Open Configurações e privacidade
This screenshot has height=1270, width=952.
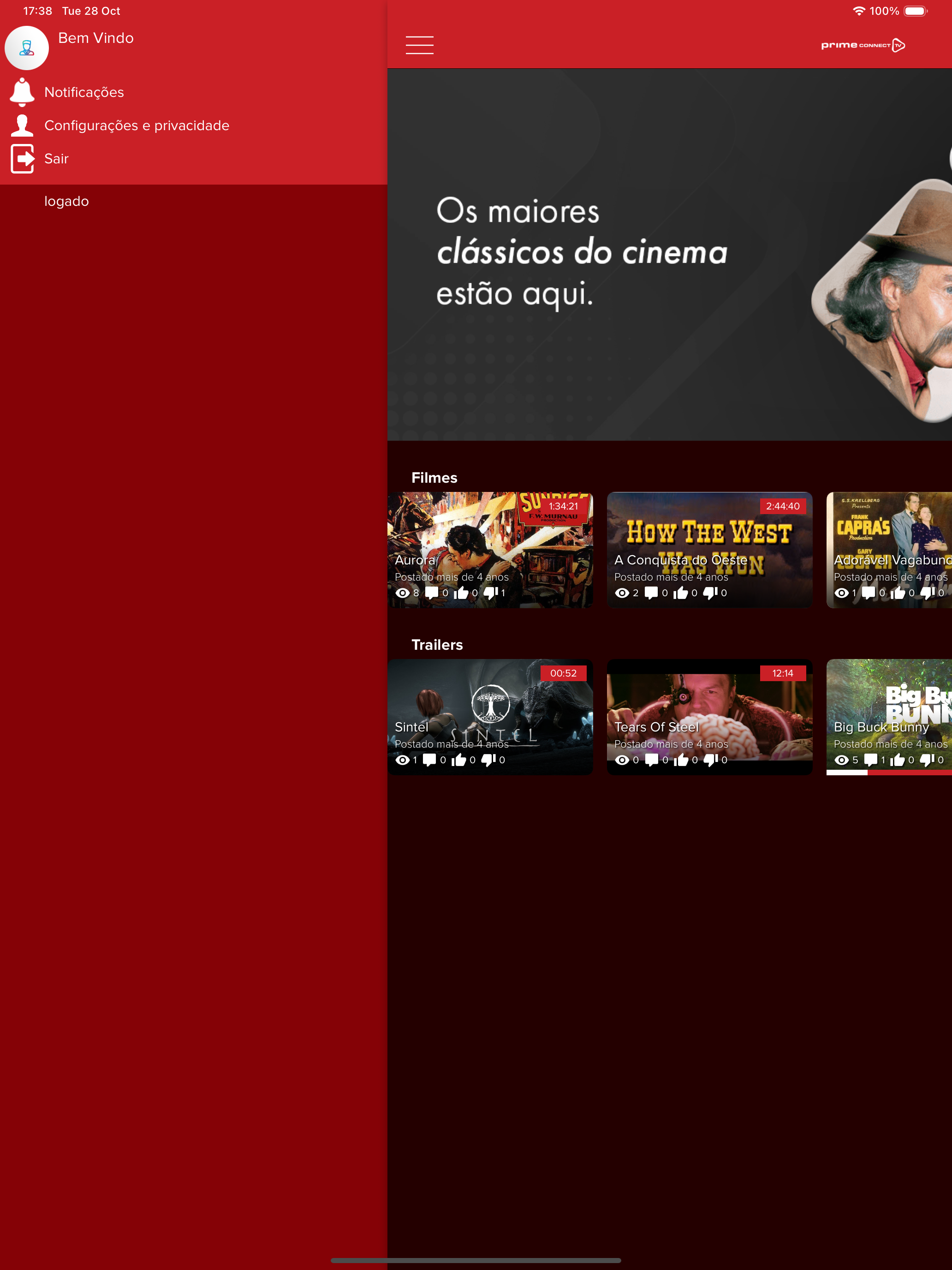pos(137,126)
